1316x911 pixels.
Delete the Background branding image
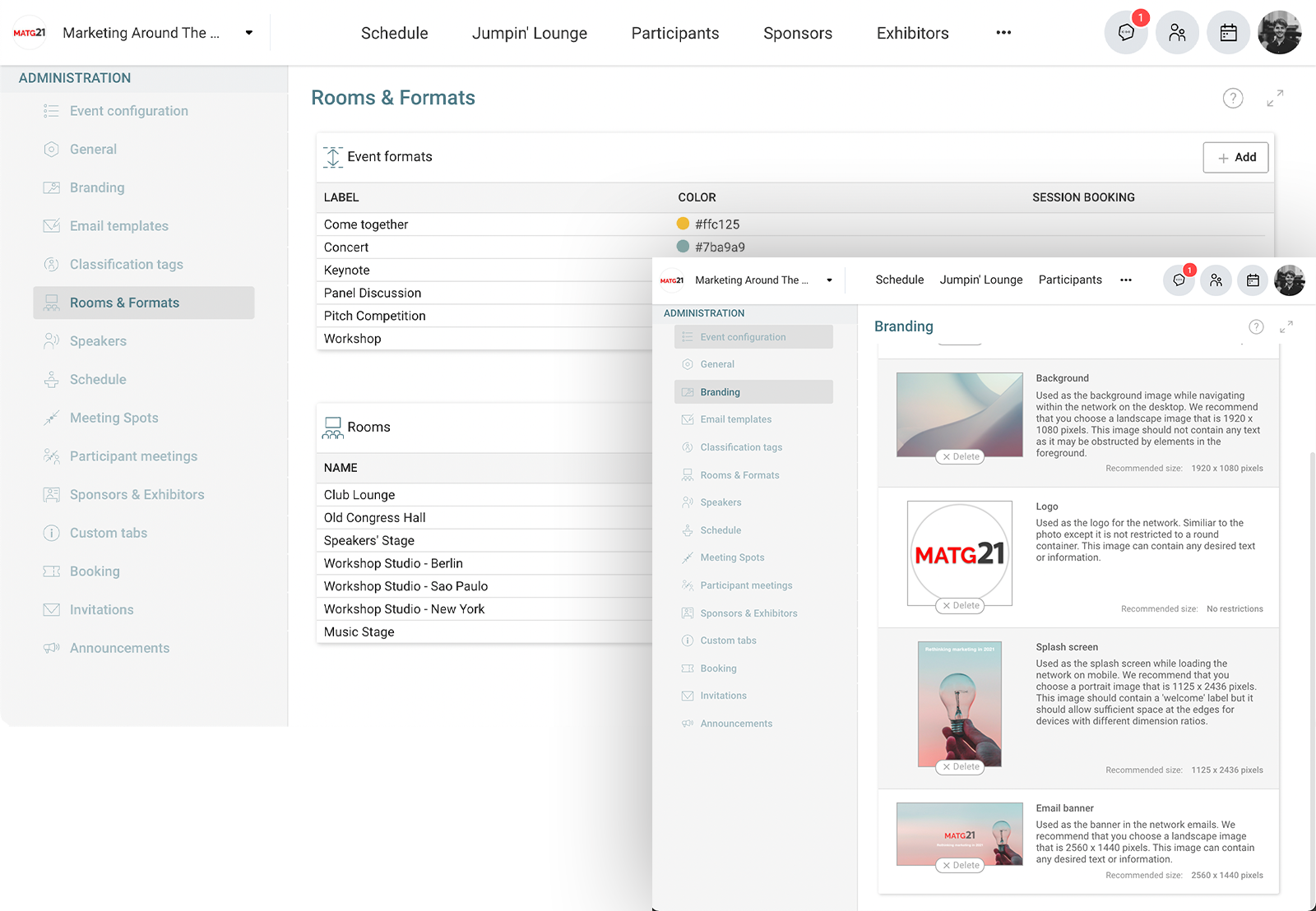pos(960,457)
